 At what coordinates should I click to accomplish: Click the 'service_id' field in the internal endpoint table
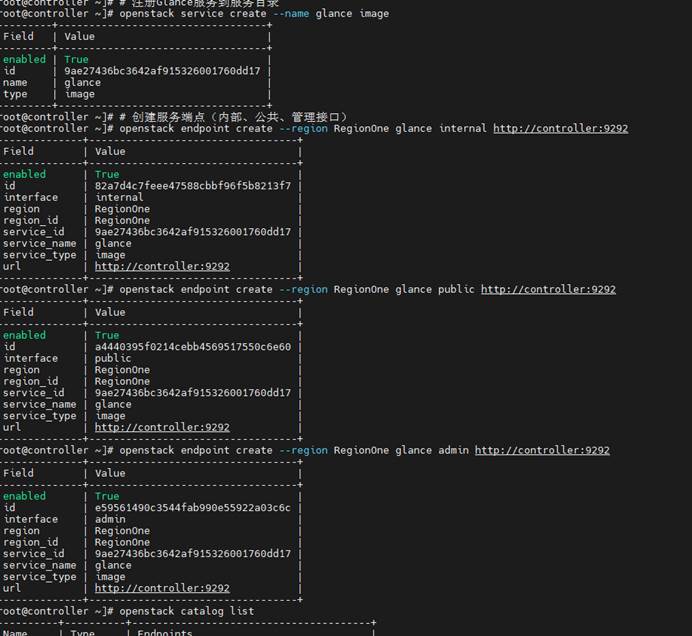(x=34, y=232)
